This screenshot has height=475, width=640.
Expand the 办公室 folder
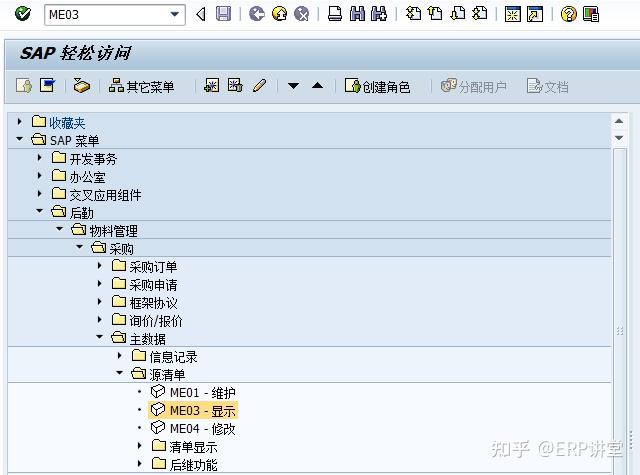coord(40,175)
